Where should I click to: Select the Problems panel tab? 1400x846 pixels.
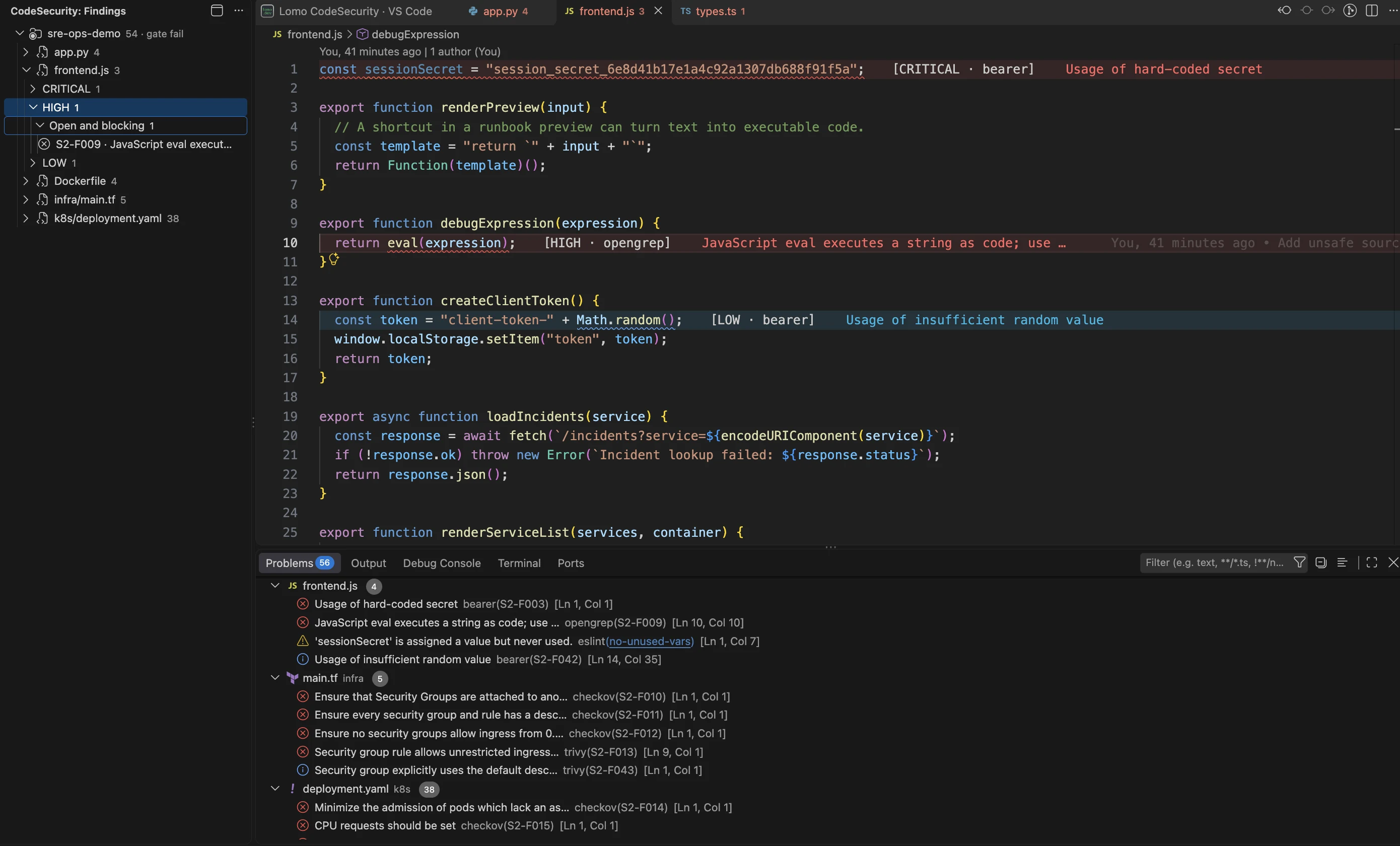(x=300, y=562)
